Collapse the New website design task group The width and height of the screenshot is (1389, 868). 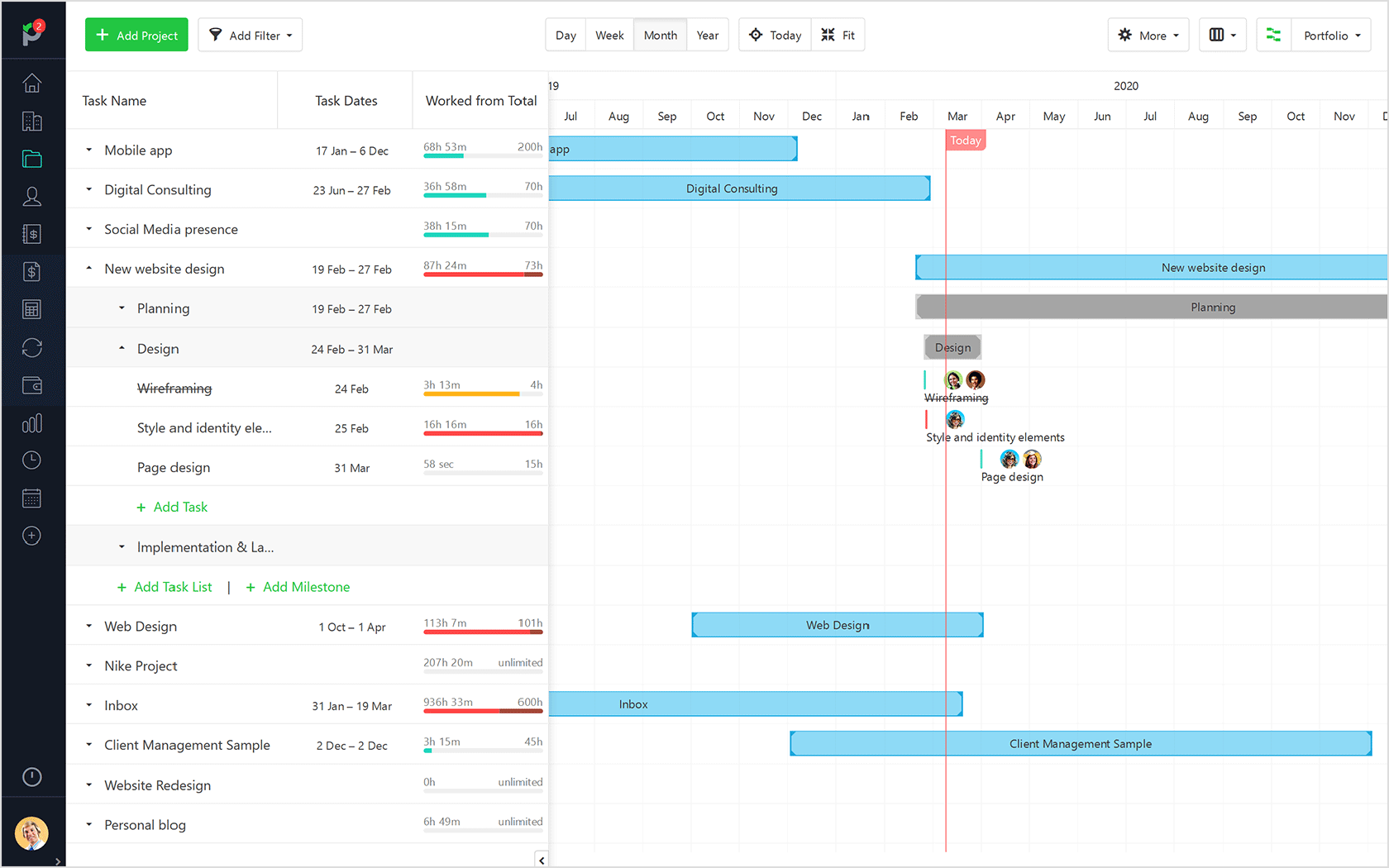89,269
